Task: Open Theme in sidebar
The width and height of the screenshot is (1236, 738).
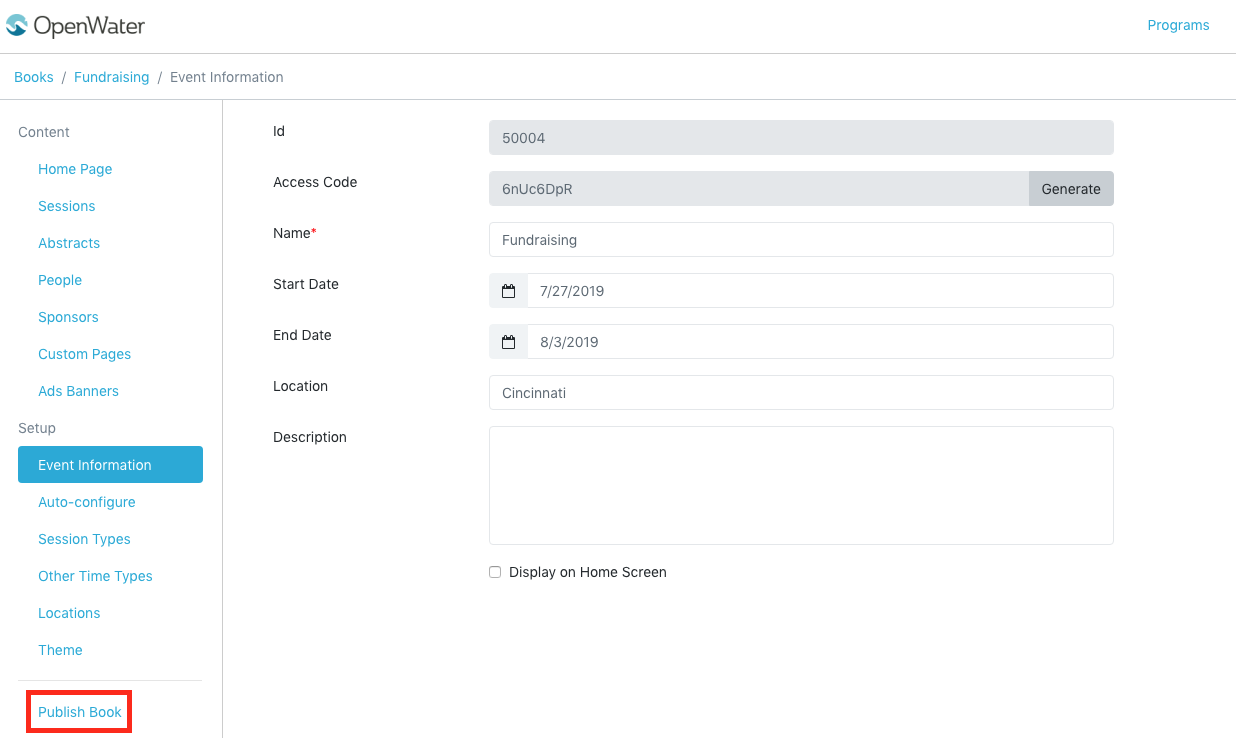Action: point(60,650)
